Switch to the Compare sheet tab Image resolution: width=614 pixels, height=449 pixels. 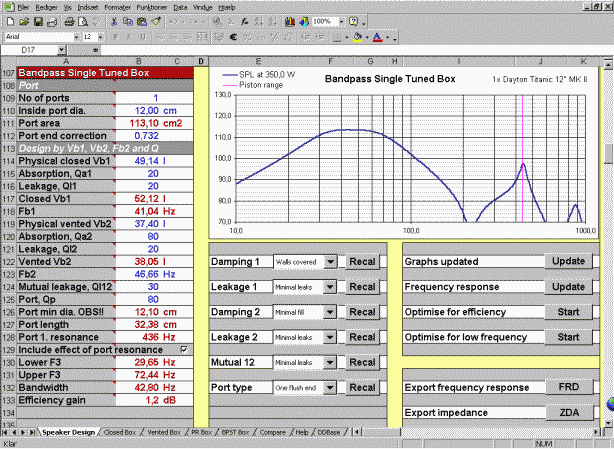coord(273,432)
